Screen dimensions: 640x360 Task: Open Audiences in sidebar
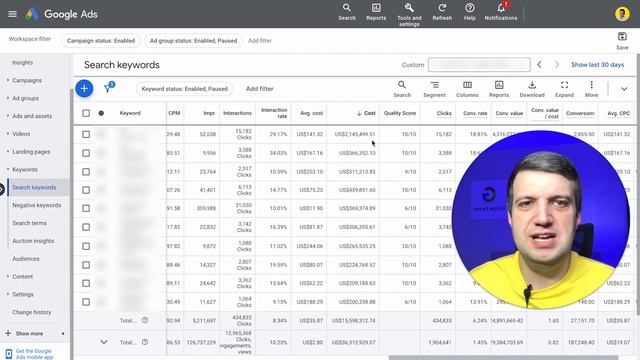(26, 259)
